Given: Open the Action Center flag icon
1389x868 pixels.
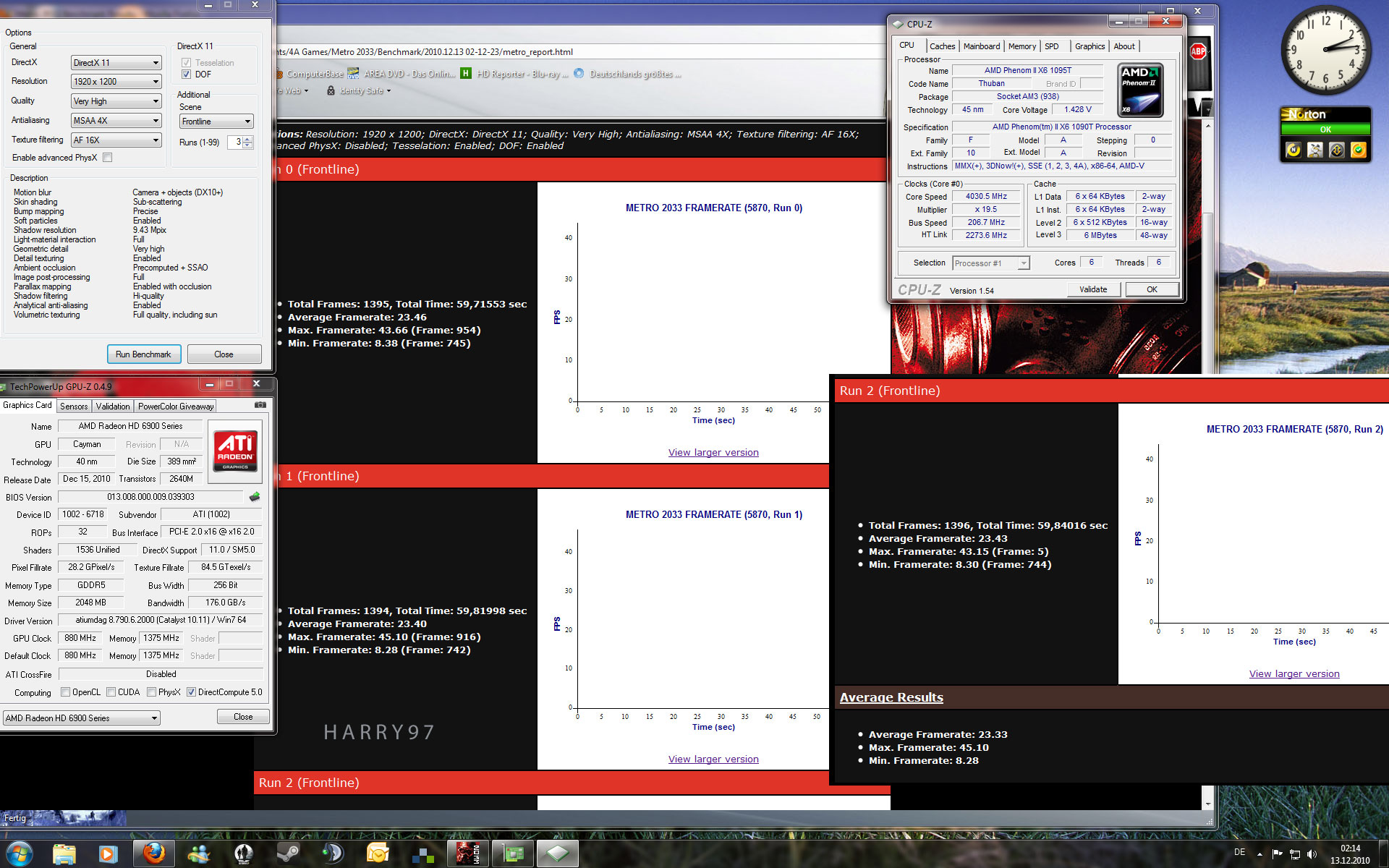Looking at the screenshot, I should 1277,854.
